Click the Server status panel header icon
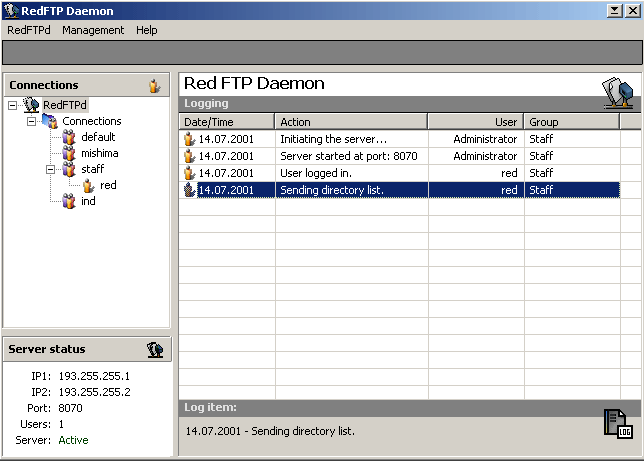644x461 pixels. coord(154,349)
